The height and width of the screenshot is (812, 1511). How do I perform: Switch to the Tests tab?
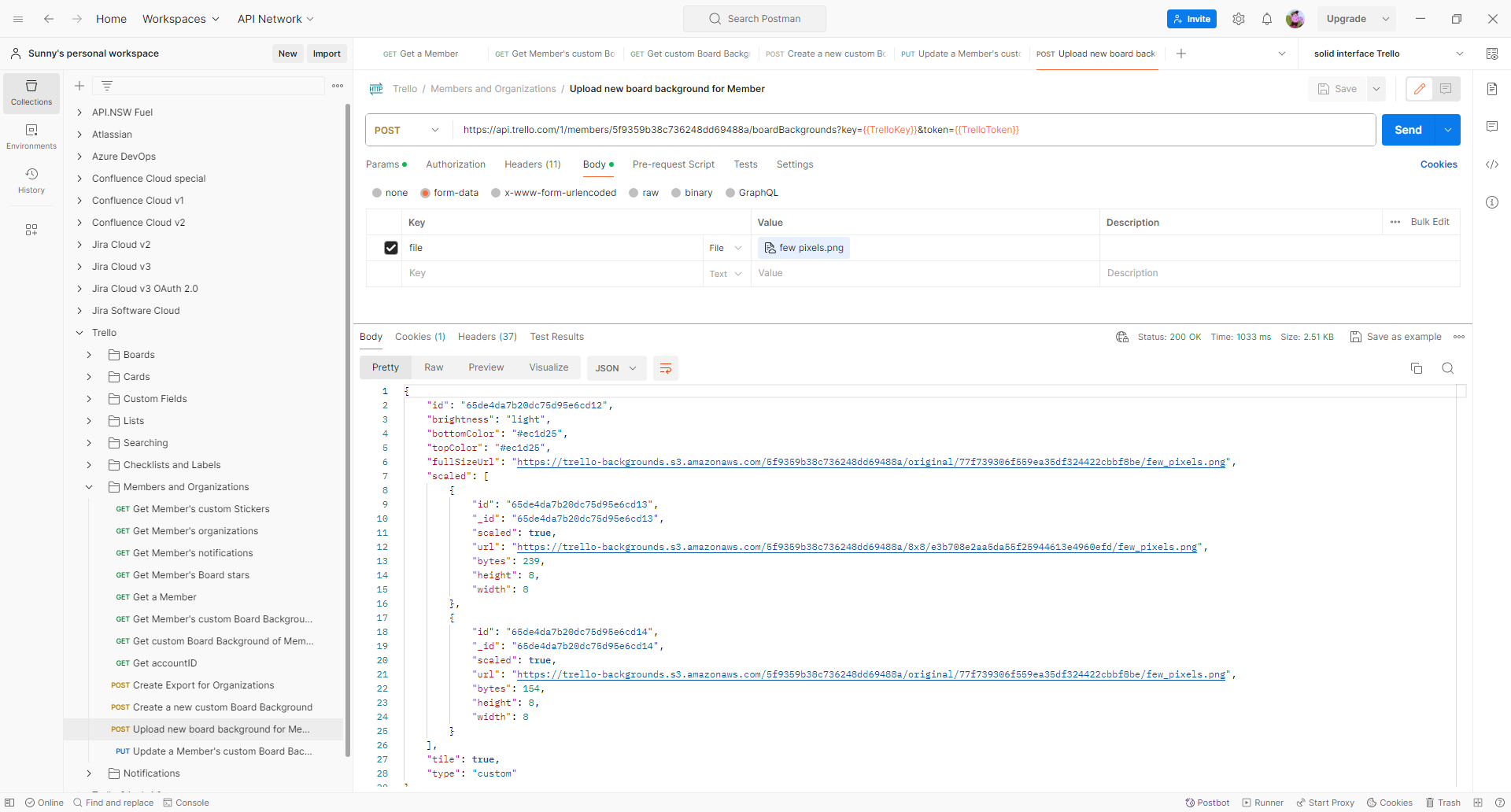tap(745, 164)
